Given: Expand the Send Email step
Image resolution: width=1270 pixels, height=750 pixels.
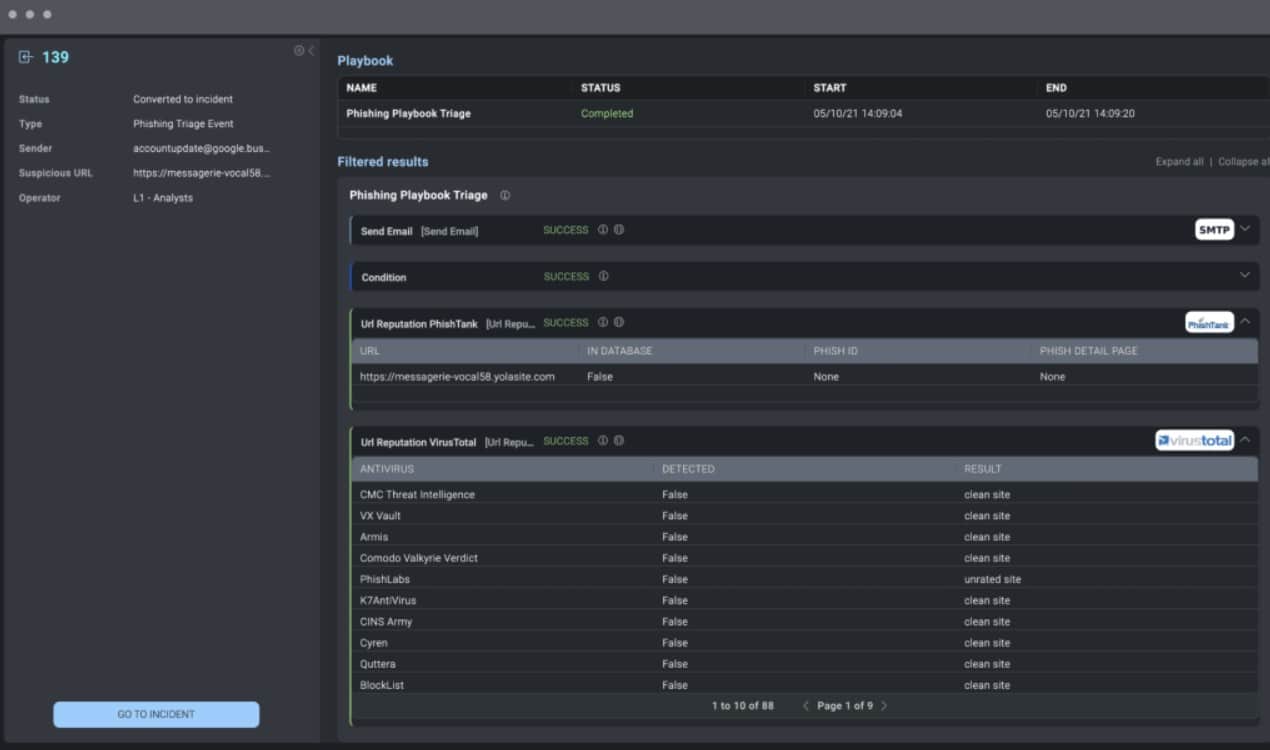Looking at the screenshot, I should tap(1245, 229).
